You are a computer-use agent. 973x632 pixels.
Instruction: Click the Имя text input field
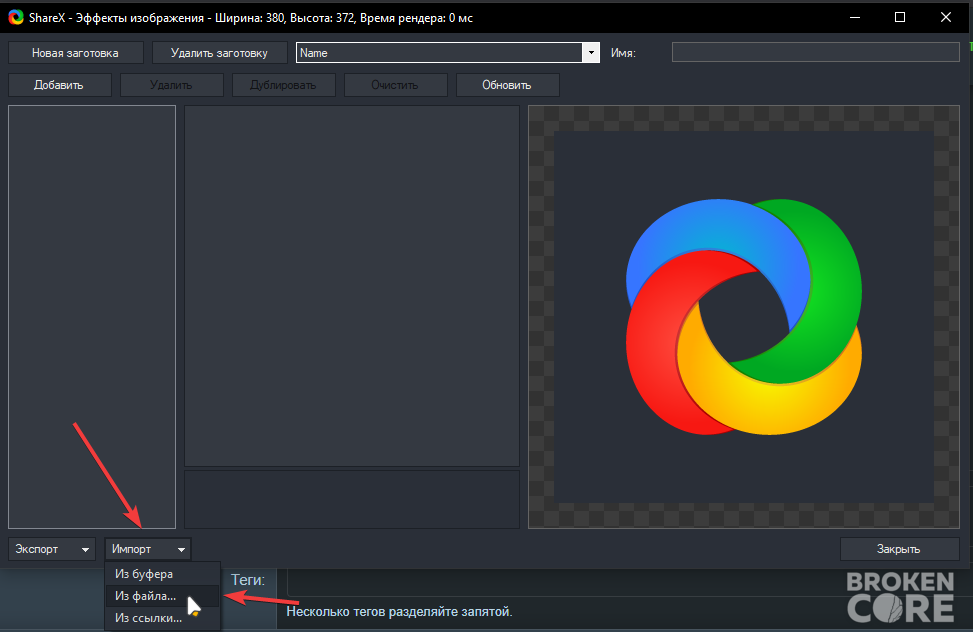pos(815,52)
